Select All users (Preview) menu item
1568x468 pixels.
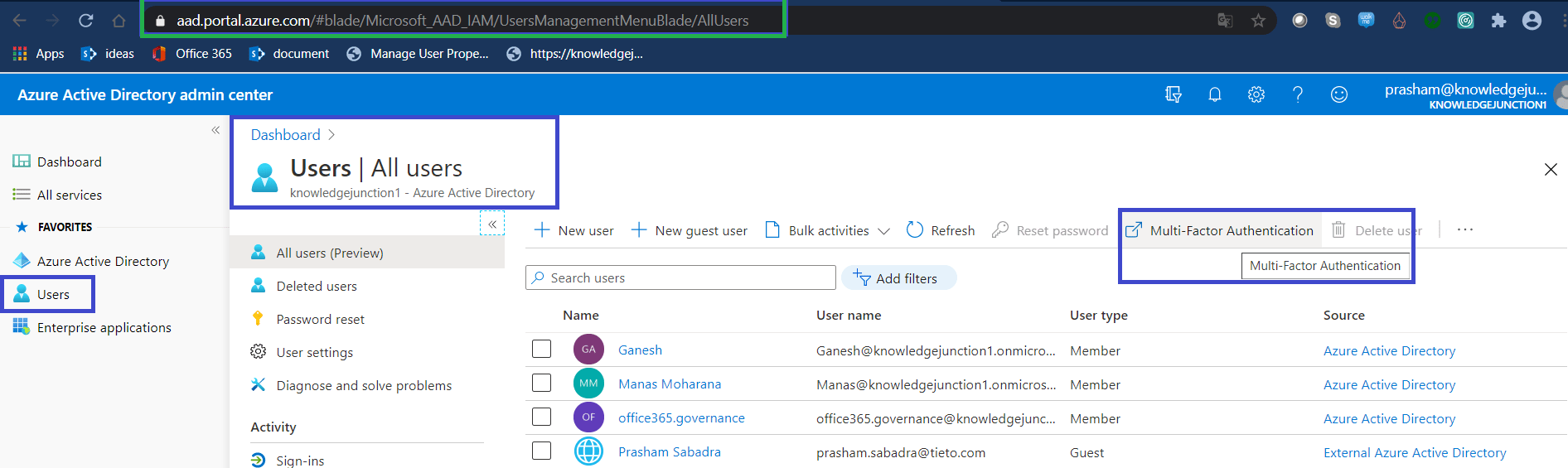click(x=367, y=253)
